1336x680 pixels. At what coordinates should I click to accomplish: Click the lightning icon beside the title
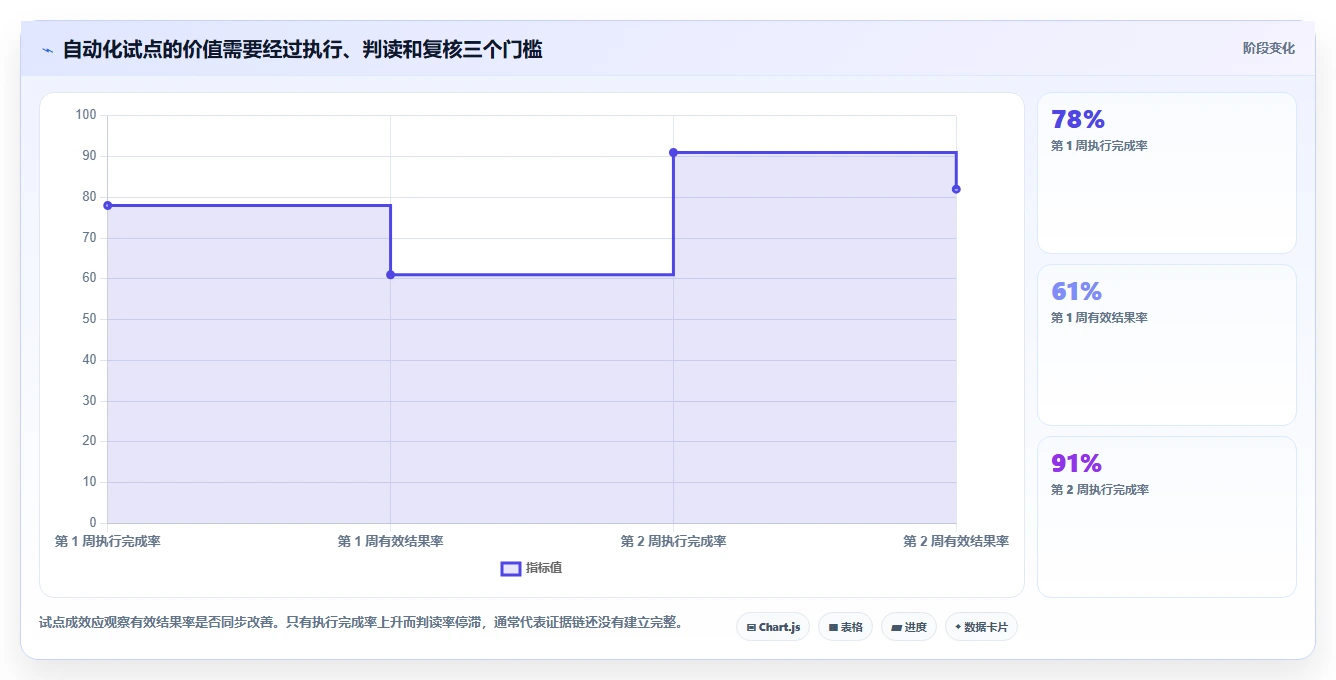47,50
